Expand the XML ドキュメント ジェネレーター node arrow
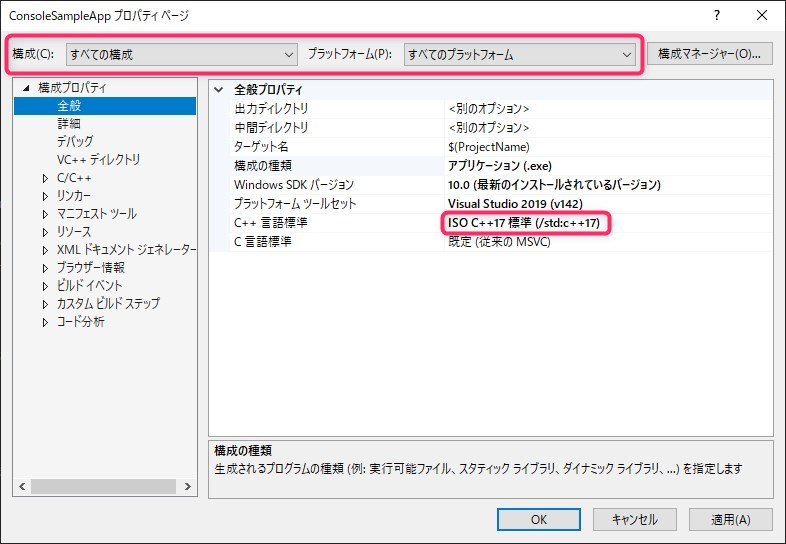 pos(45,250)
